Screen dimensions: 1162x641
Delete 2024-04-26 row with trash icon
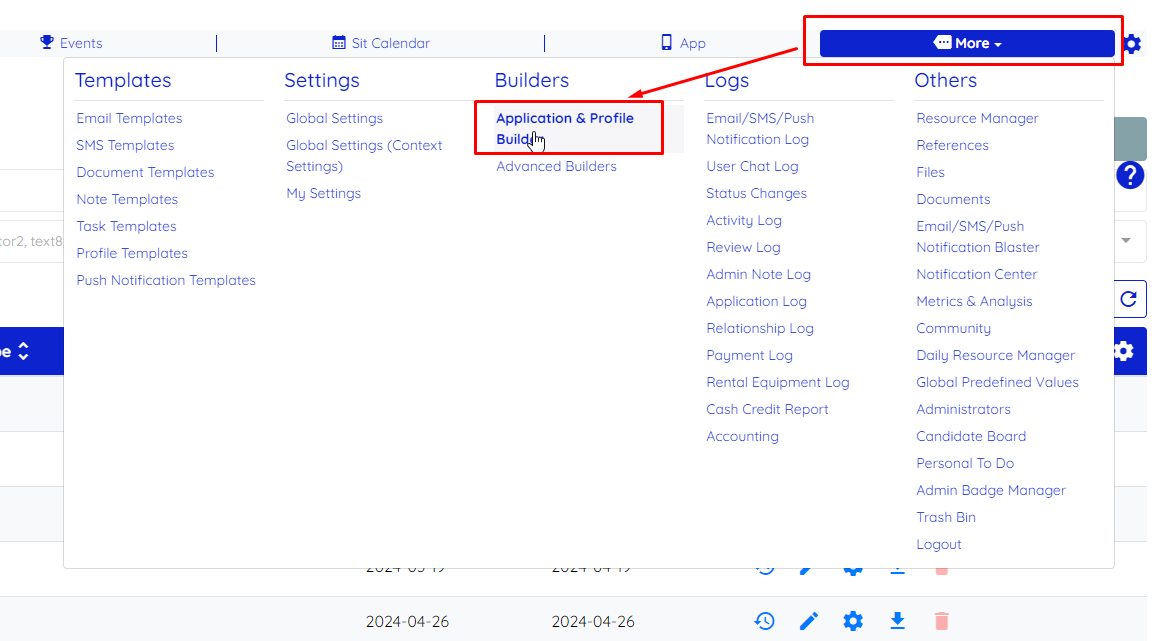click(941, 621)
